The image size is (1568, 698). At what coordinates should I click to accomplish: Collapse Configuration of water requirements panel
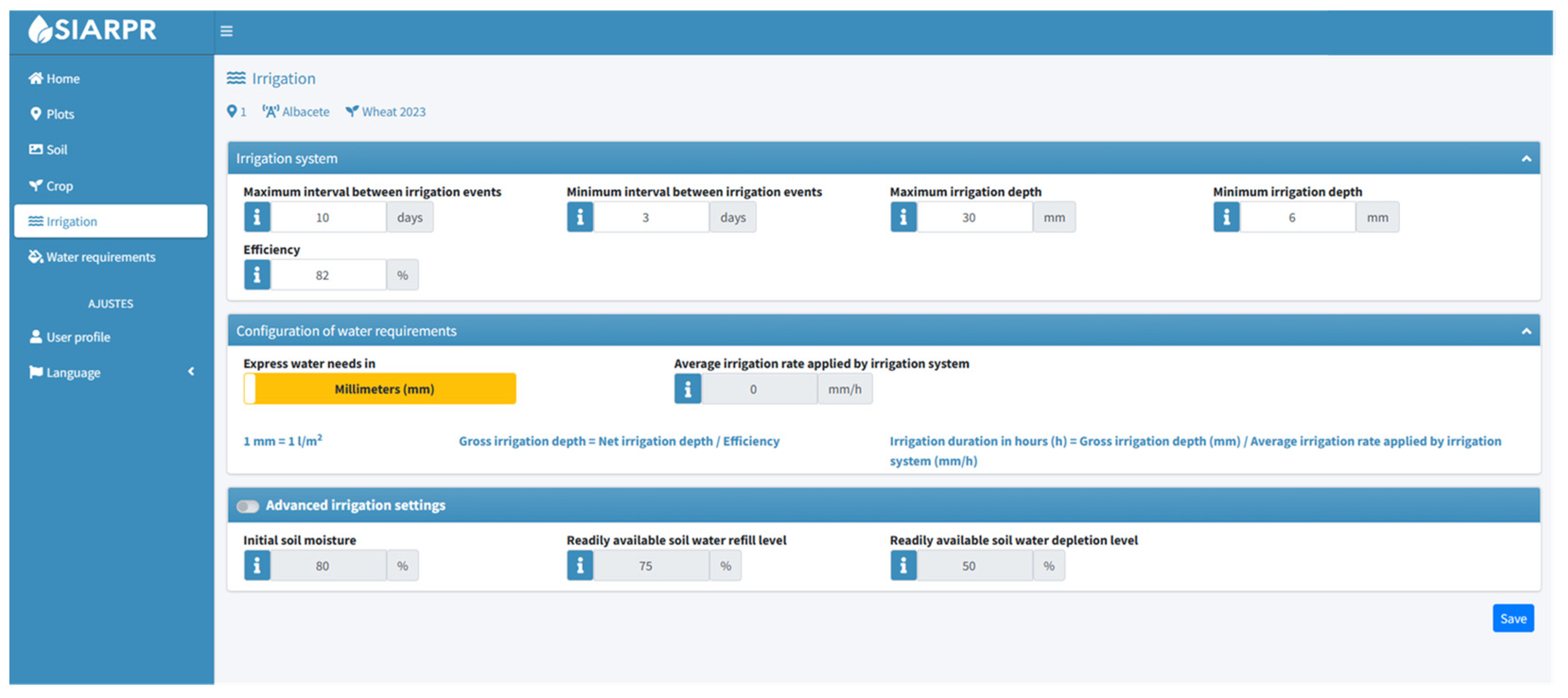(x=1525, y=331)
